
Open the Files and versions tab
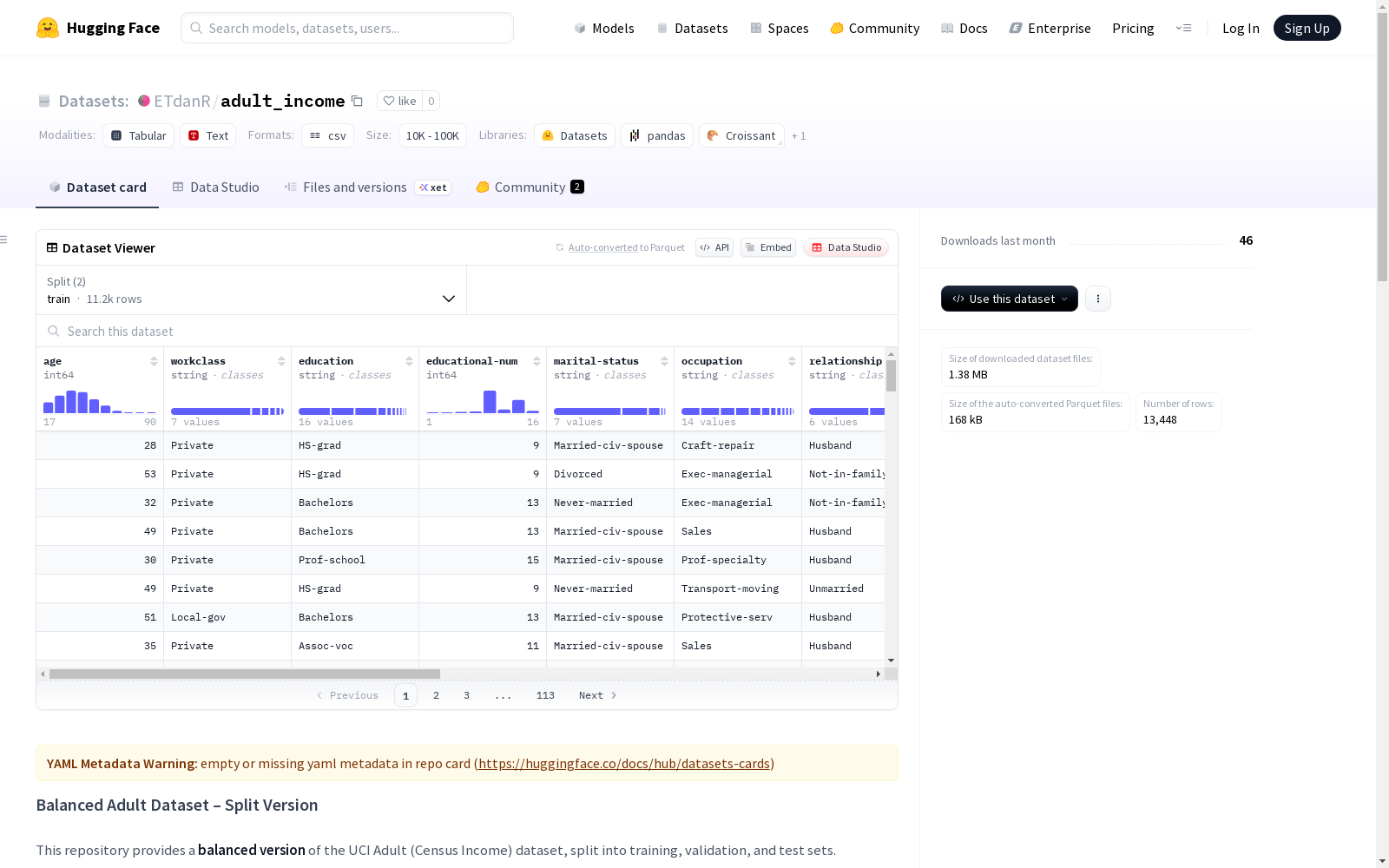coord(367,187)
